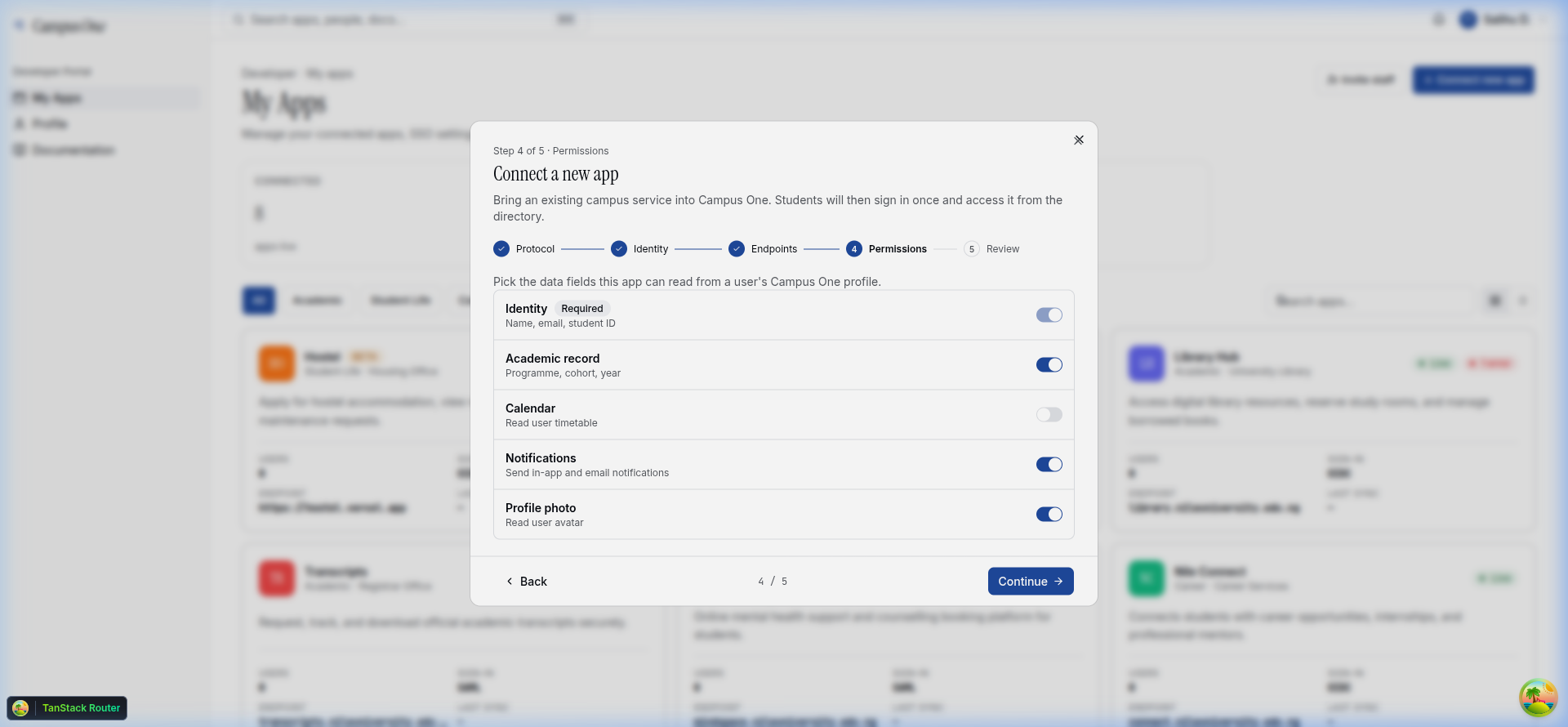Switch off the Profile photo permission
The height and width of the screenshot is (727, 1568).
1049,515
